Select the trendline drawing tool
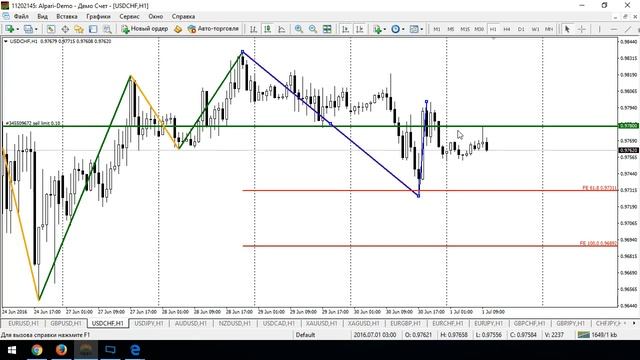This screenshot has height=360, width=640. 628,29
